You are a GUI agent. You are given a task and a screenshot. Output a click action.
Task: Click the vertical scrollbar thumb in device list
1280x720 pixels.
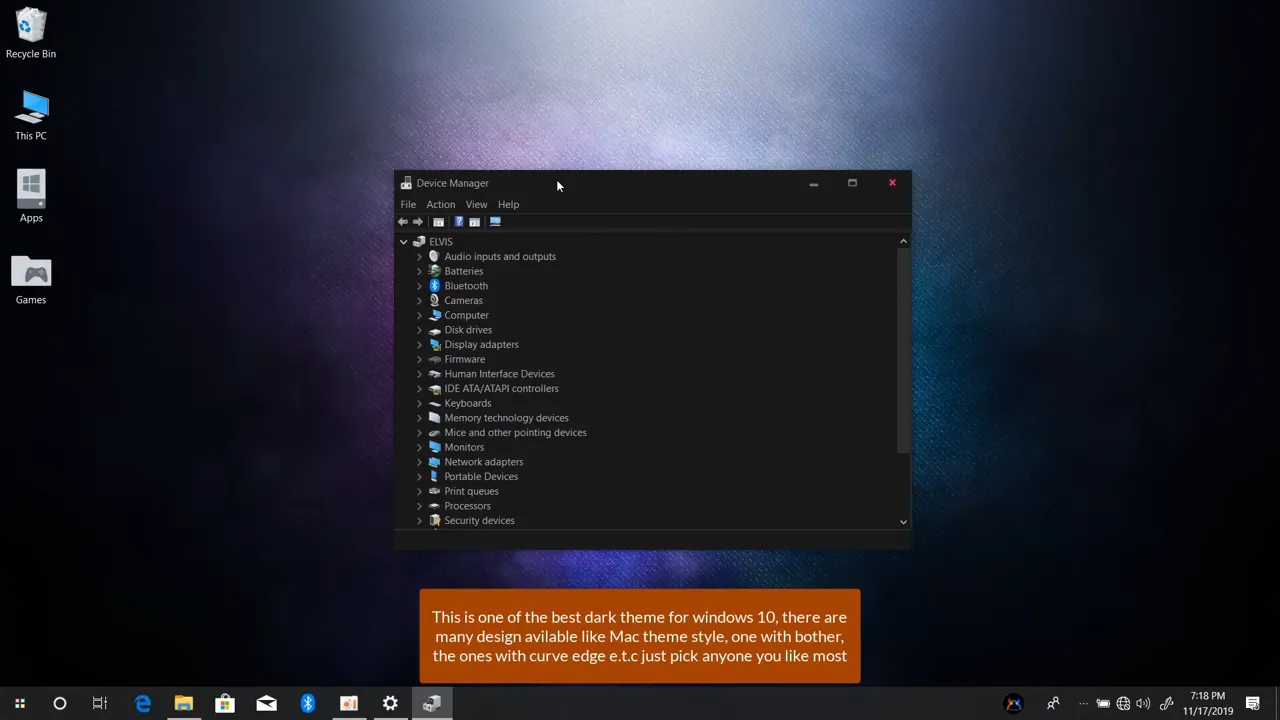[x=903, y=350]
